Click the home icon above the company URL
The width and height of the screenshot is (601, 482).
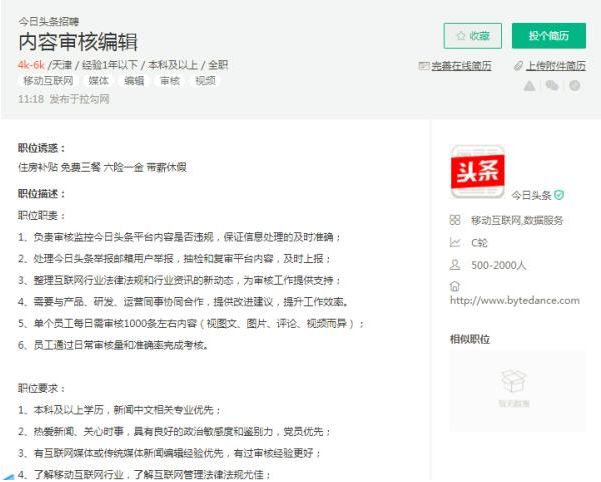455,286
